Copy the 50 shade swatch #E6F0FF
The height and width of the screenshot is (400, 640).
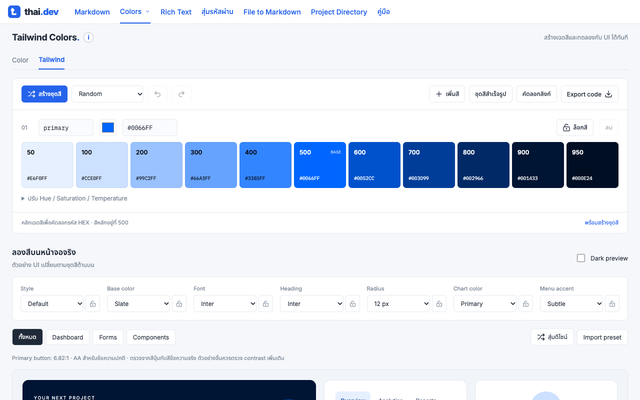(47, 165)
